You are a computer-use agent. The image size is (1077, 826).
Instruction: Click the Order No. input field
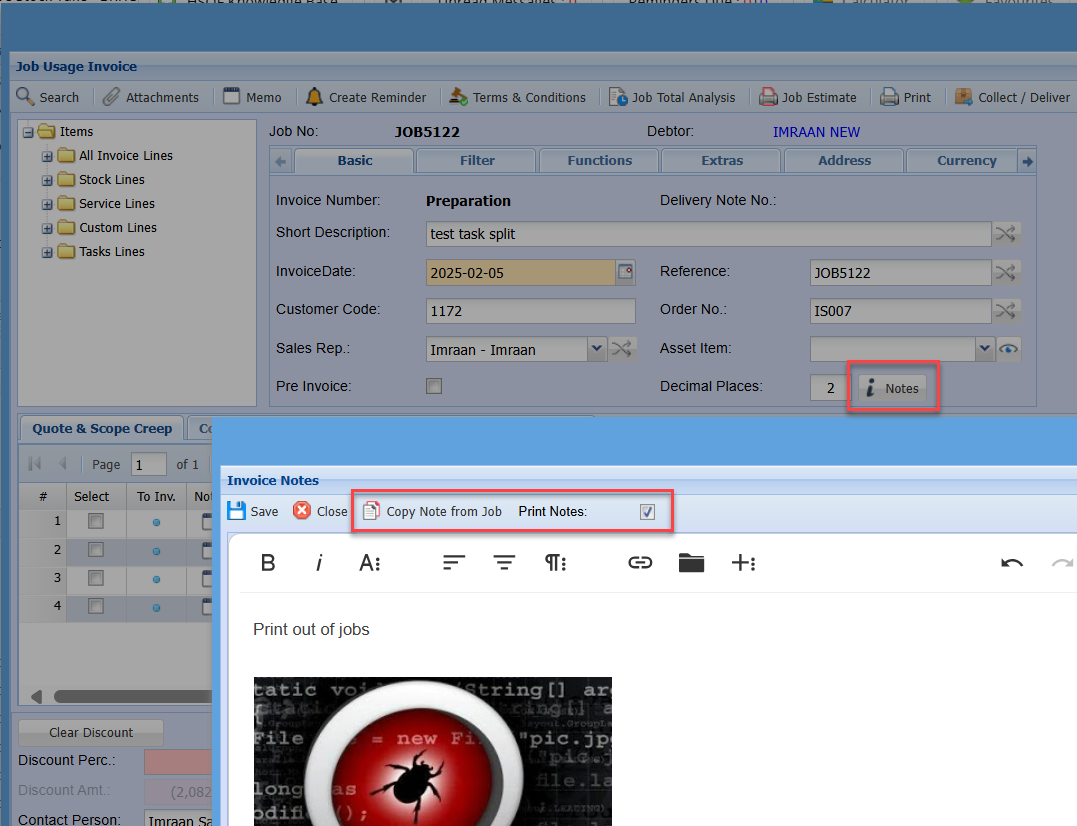pyautogui.click(x=900, y=311)
